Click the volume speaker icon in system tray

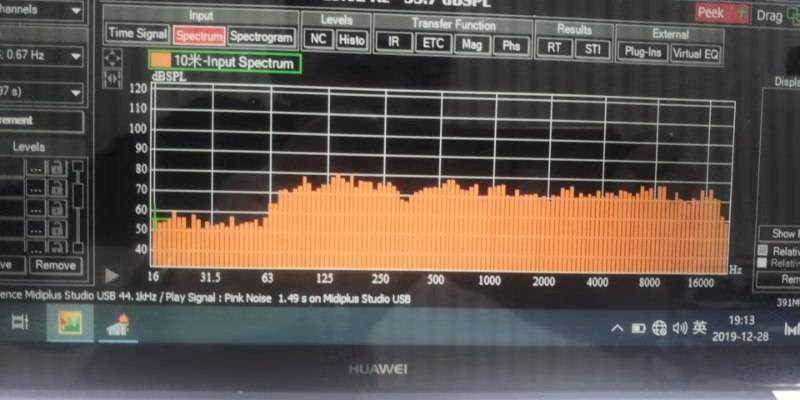tap(679, 328)
